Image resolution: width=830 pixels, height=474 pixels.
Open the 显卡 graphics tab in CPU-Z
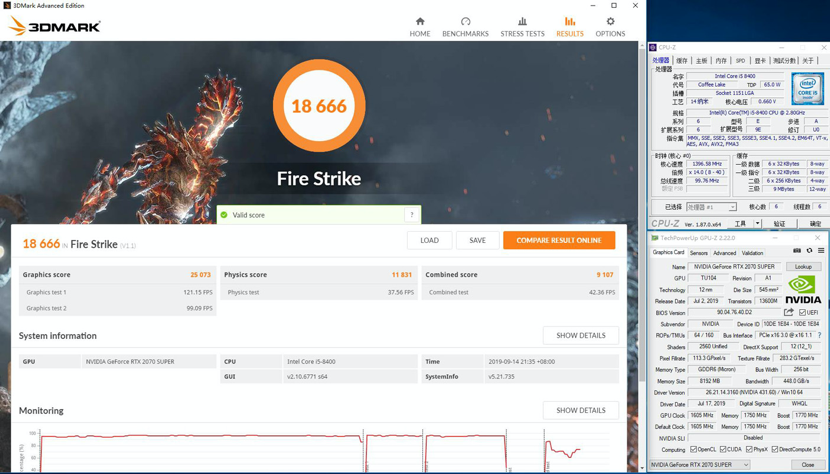[x=760, y=61]
